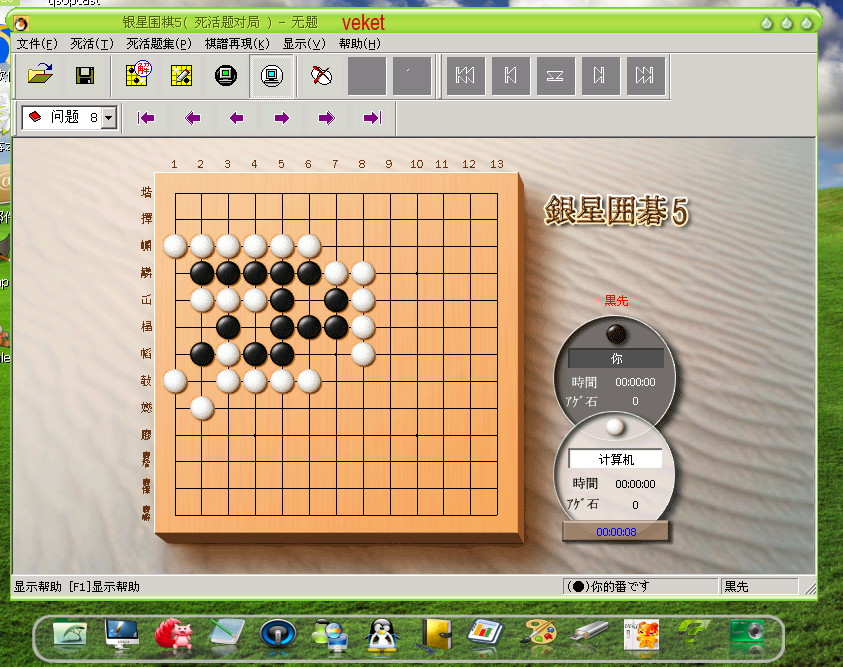Place a stone at column 7, row 7
The width and height of the screenshot is (843, 667).
click(336, 354)
